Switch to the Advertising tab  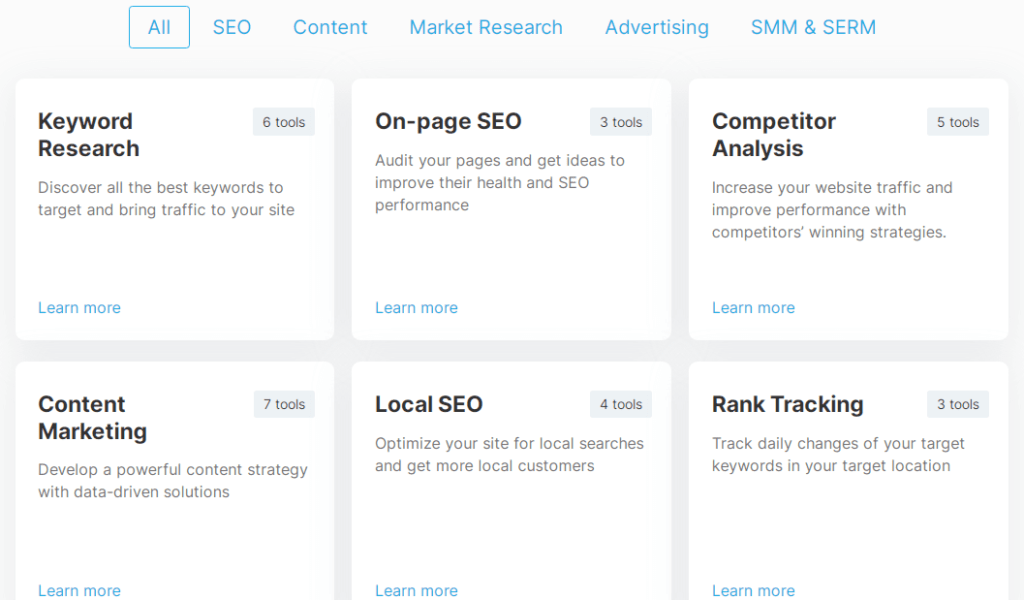[x=656, y=27]
